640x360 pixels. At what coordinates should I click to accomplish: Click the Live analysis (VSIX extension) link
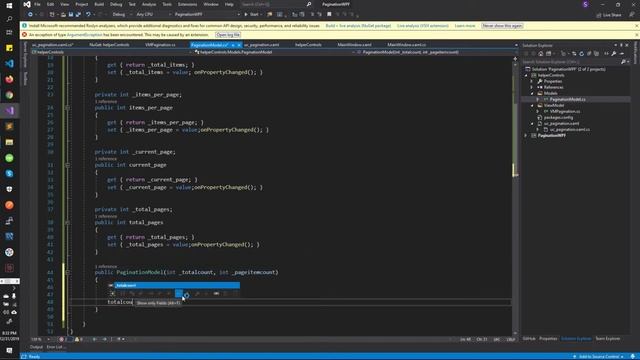pos(422,26)
